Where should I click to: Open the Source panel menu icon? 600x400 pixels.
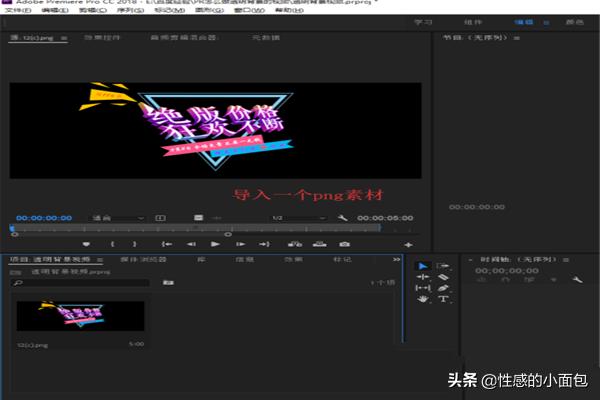coord(64,38)
